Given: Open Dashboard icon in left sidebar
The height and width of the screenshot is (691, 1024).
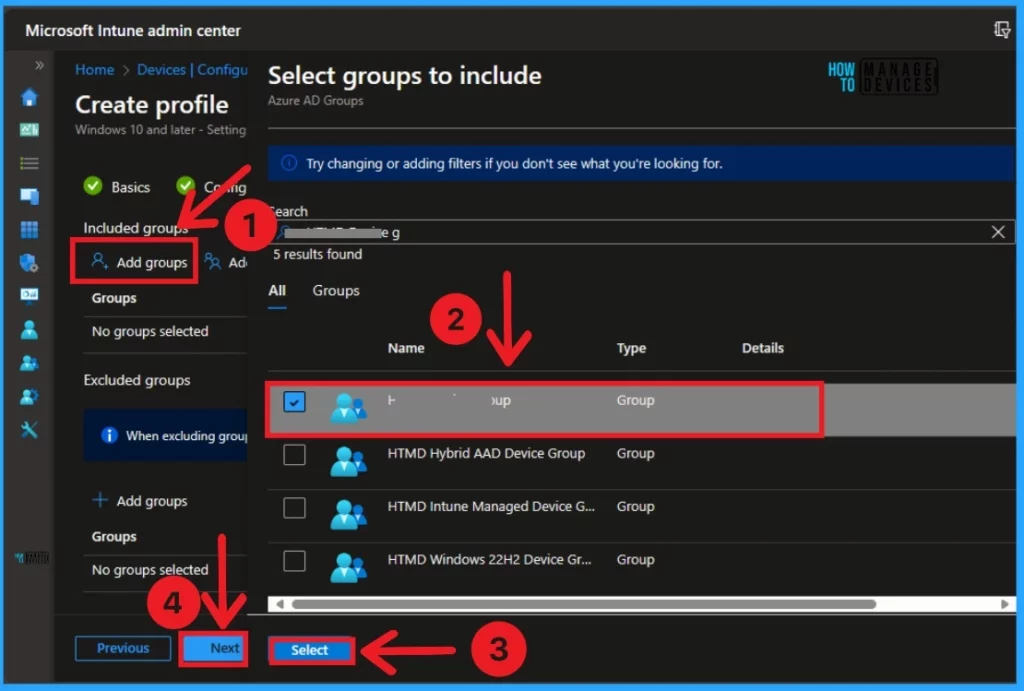Looking at the screenshot, I should (29, 130).
